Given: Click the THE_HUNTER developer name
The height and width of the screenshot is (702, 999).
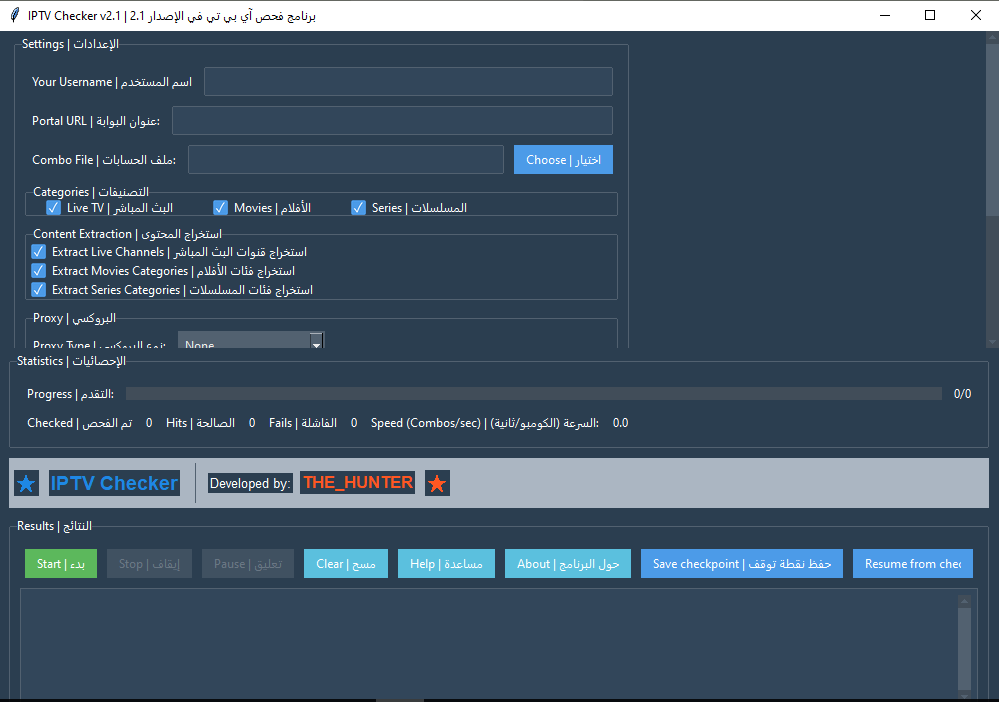Looking at the screenshot, I should (x=358, y=482).
